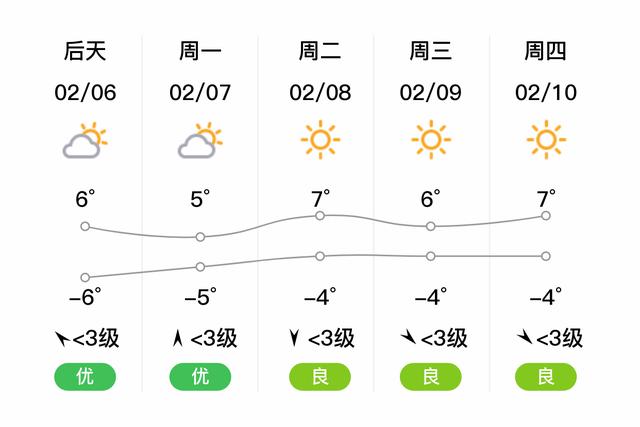This screenshot has height=427, width=640.
Task: Click the green 优 badge for 02/07
Action: click(200, 376)
